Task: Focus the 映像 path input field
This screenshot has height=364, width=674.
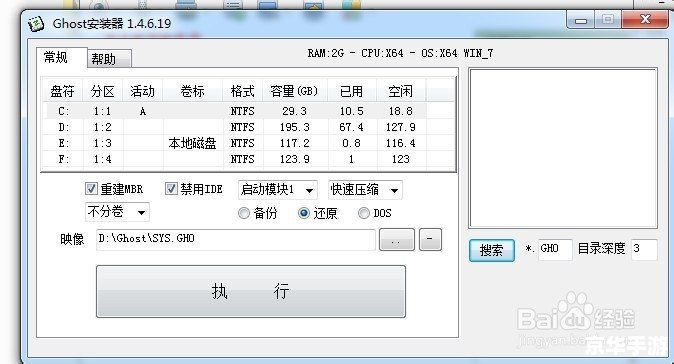Action: pyautogui.click(x=236, y=239)
